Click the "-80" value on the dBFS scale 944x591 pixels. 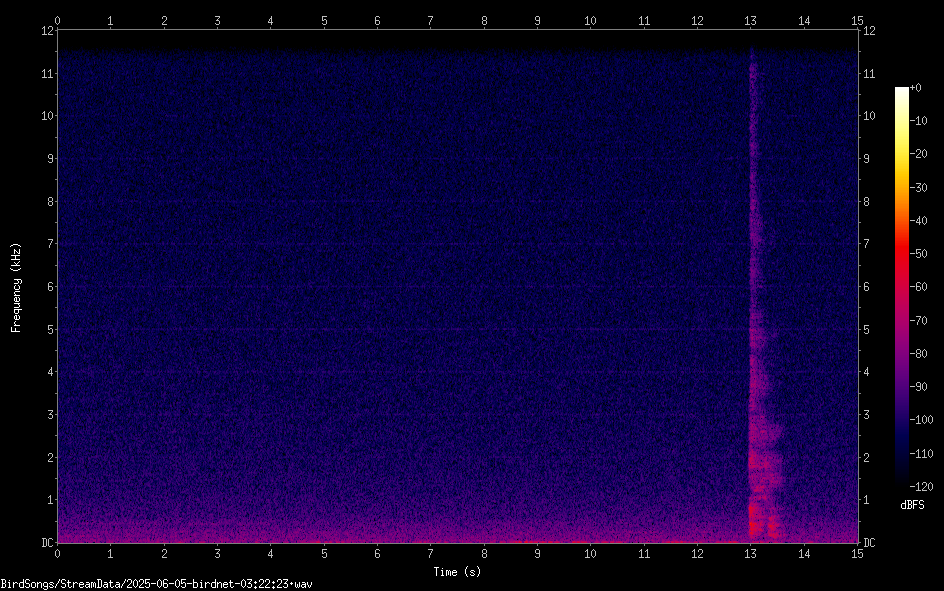(x=919, y=354)
